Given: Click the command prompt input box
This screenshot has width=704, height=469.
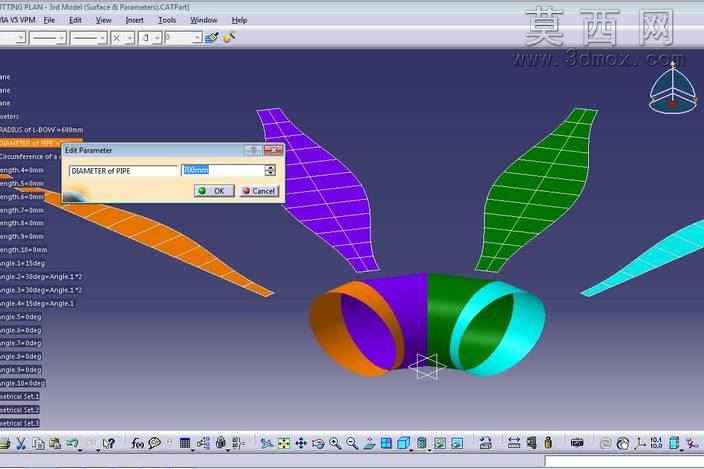Looking at the screenshot, I should click(x=624, y=461).
